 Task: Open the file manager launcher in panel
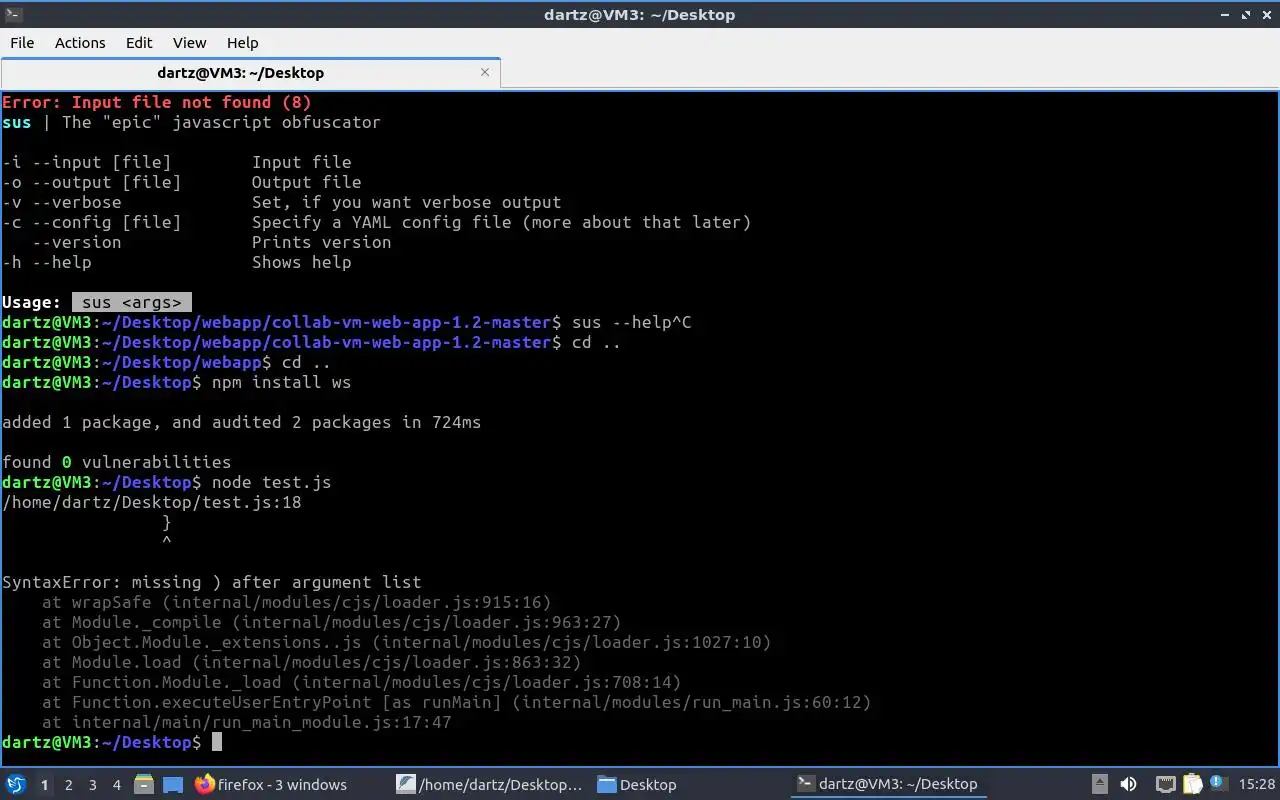[144, 785]
